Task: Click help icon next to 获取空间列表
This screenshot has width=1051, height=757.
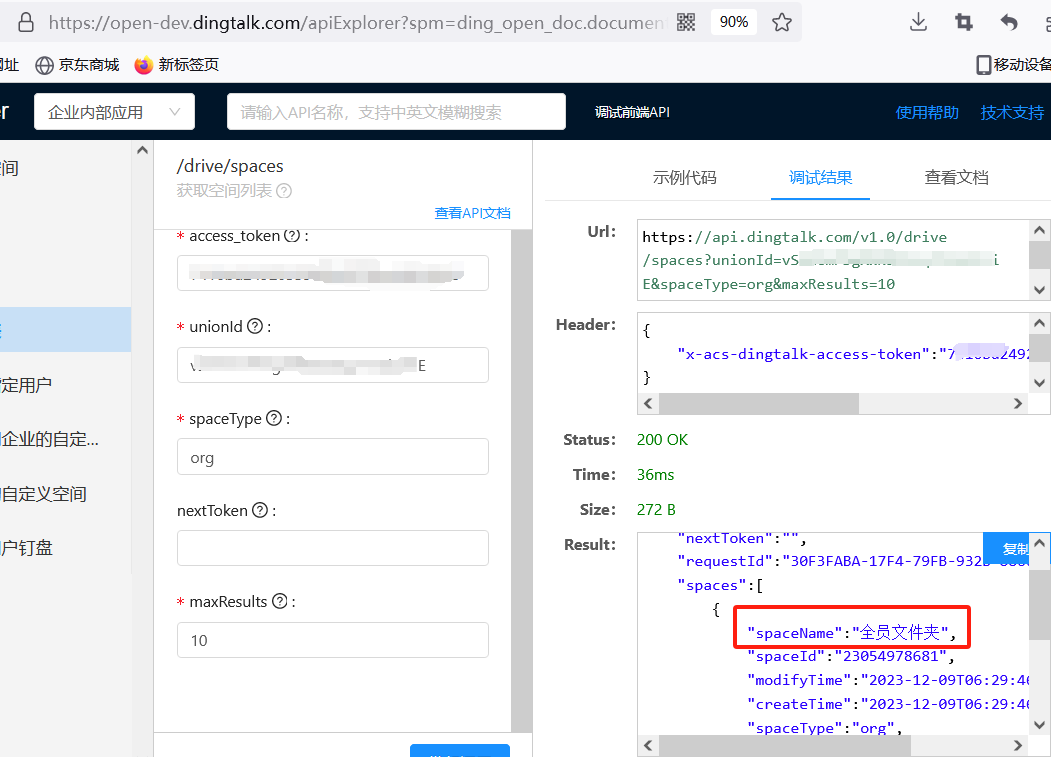Action: (x=284, y=191)
